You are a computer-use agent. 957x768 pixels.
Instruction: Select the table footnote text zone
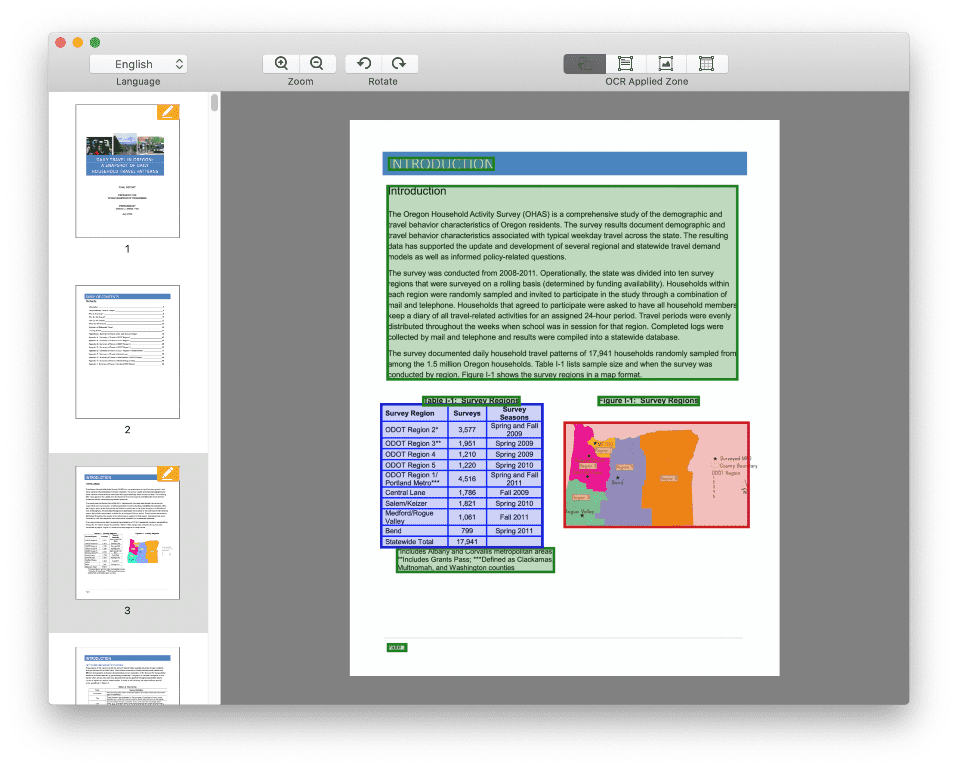475,560
